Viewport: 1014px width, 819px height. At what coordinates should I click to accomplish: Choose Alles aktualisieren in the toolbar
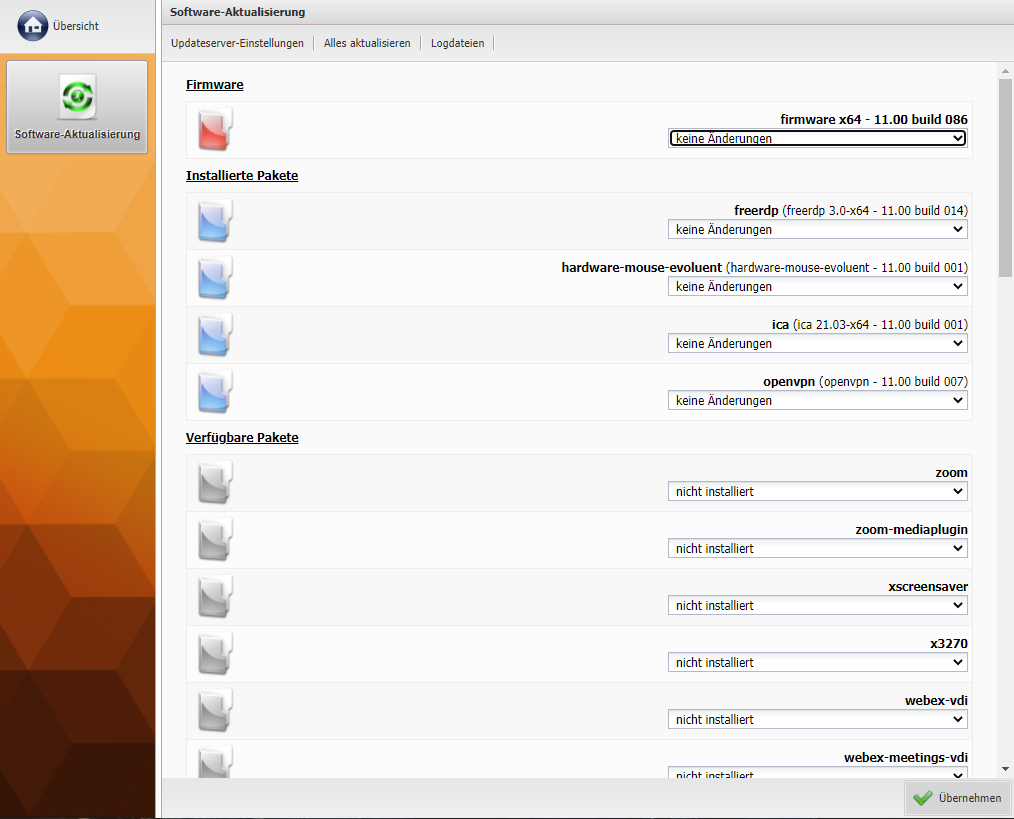pyautogui.click(x=367, y=43)
